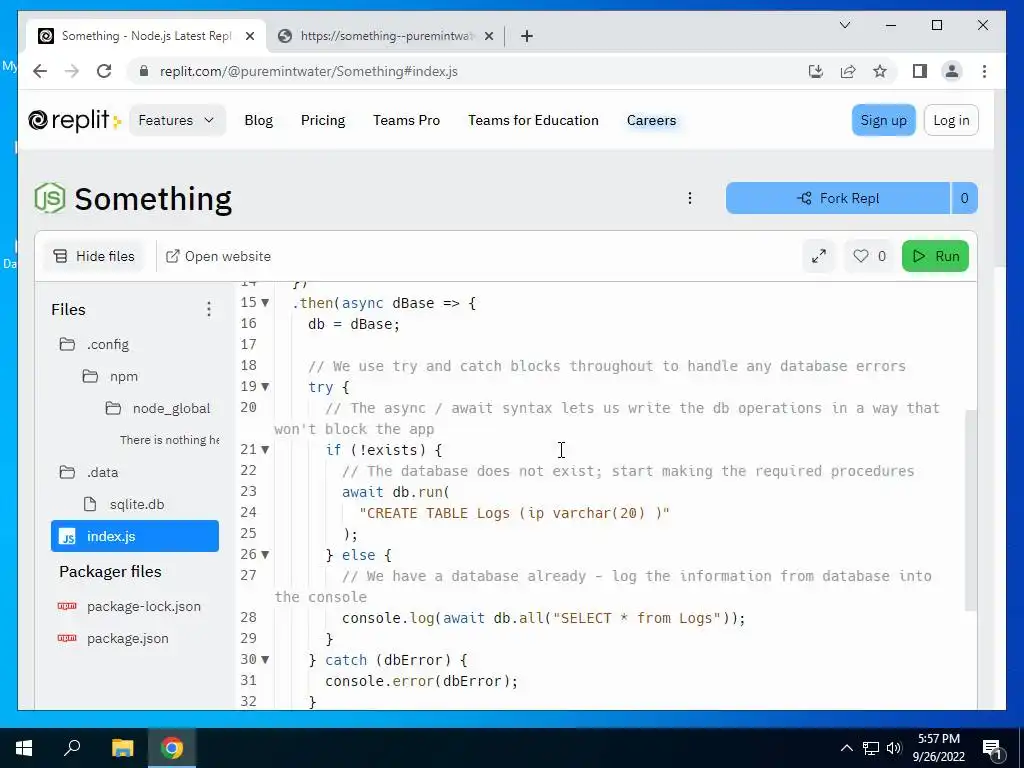Screen dimensions: 1024x768
Task: Open Chrome profile avatar
Action: pos(952,71)
